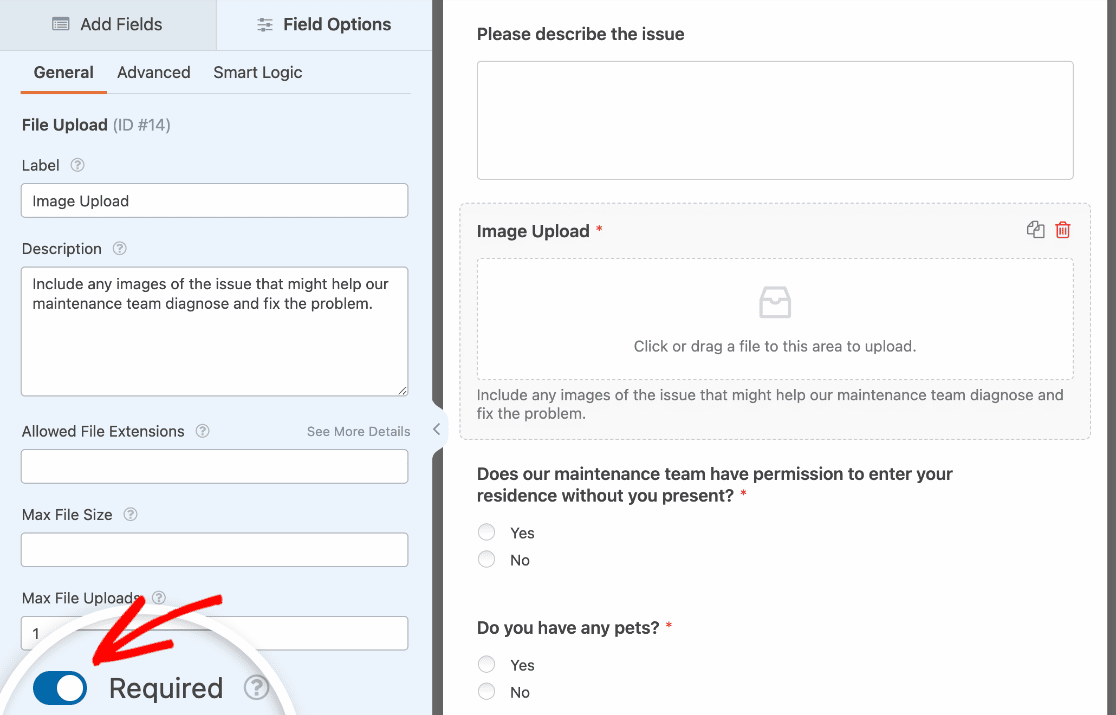Click into the Description text area
The image size is (1116, 715).
pyautogui.click(x=214, y=332)
